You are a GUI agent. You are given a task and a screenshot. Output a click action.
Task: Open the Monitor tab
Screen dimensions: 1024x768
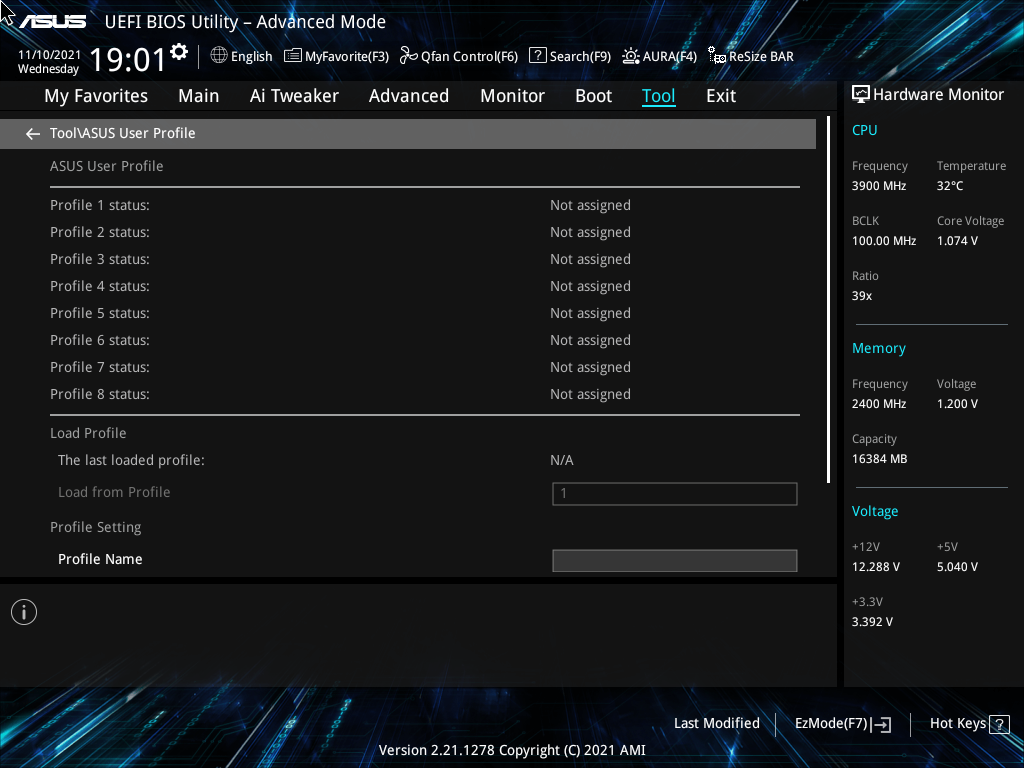(x=512, y=96)
